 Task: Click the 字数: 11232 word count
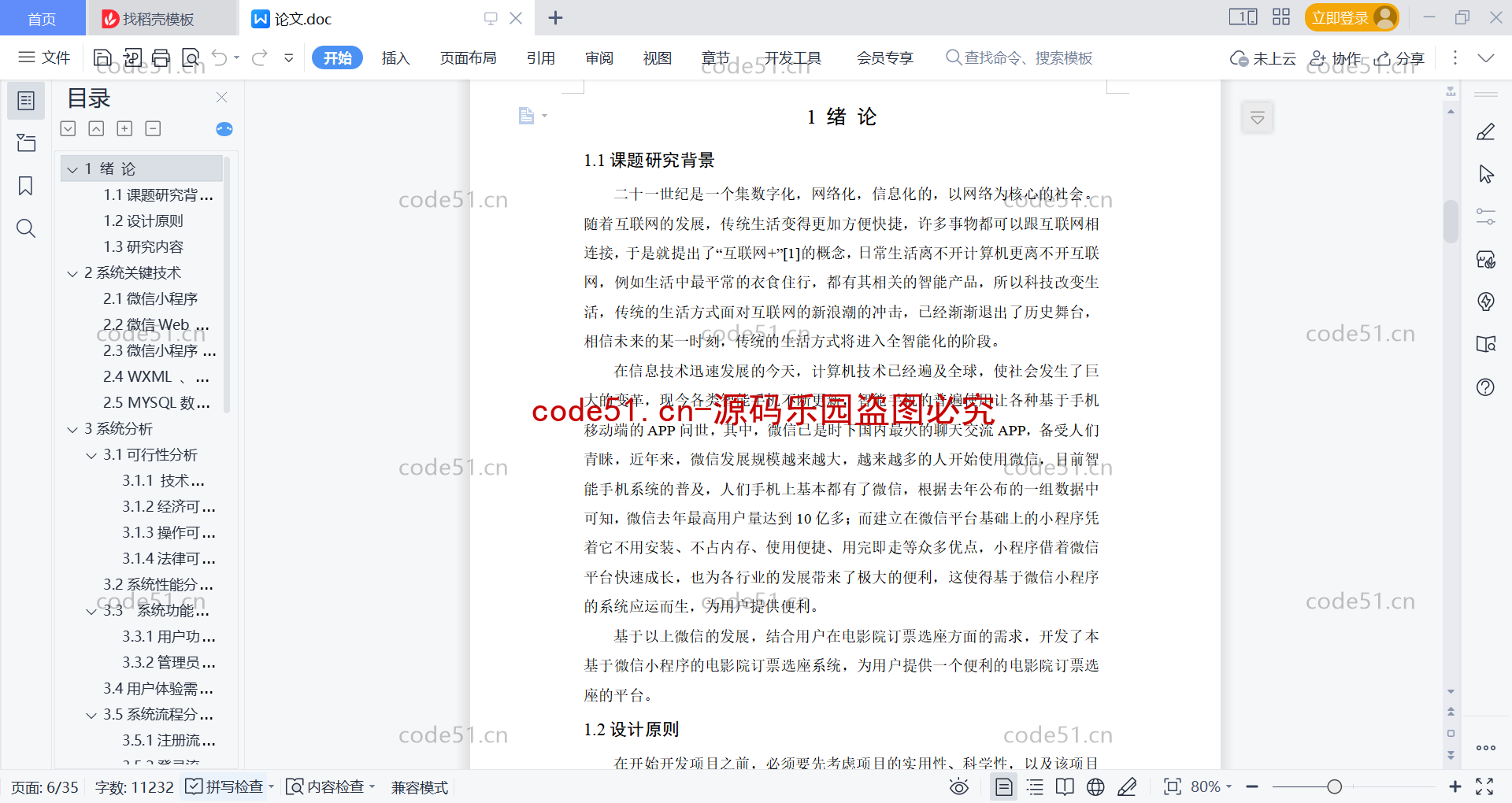[134, 787]
